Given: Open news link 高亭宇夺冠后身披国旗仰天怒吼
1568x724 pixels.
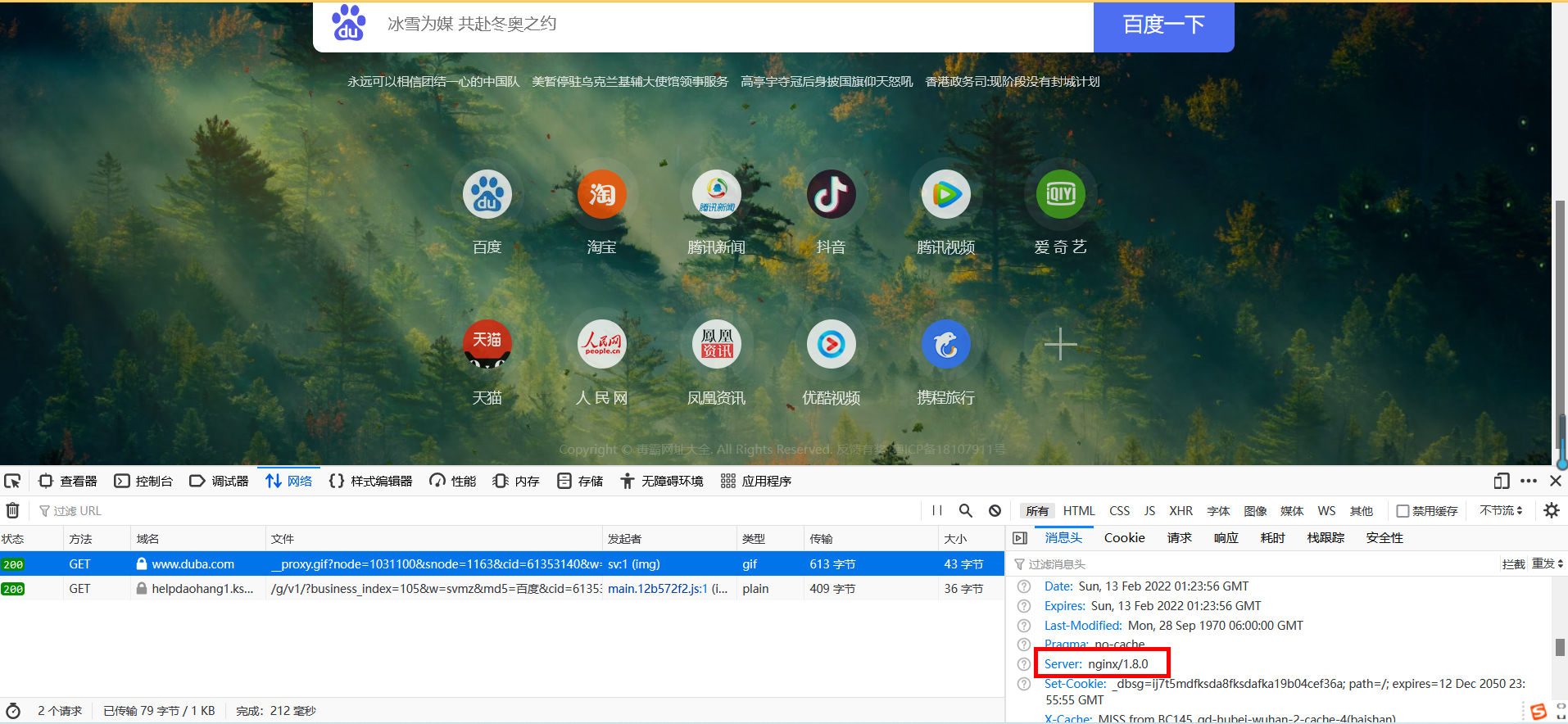Looking at the screenshot, I should 827,82.
